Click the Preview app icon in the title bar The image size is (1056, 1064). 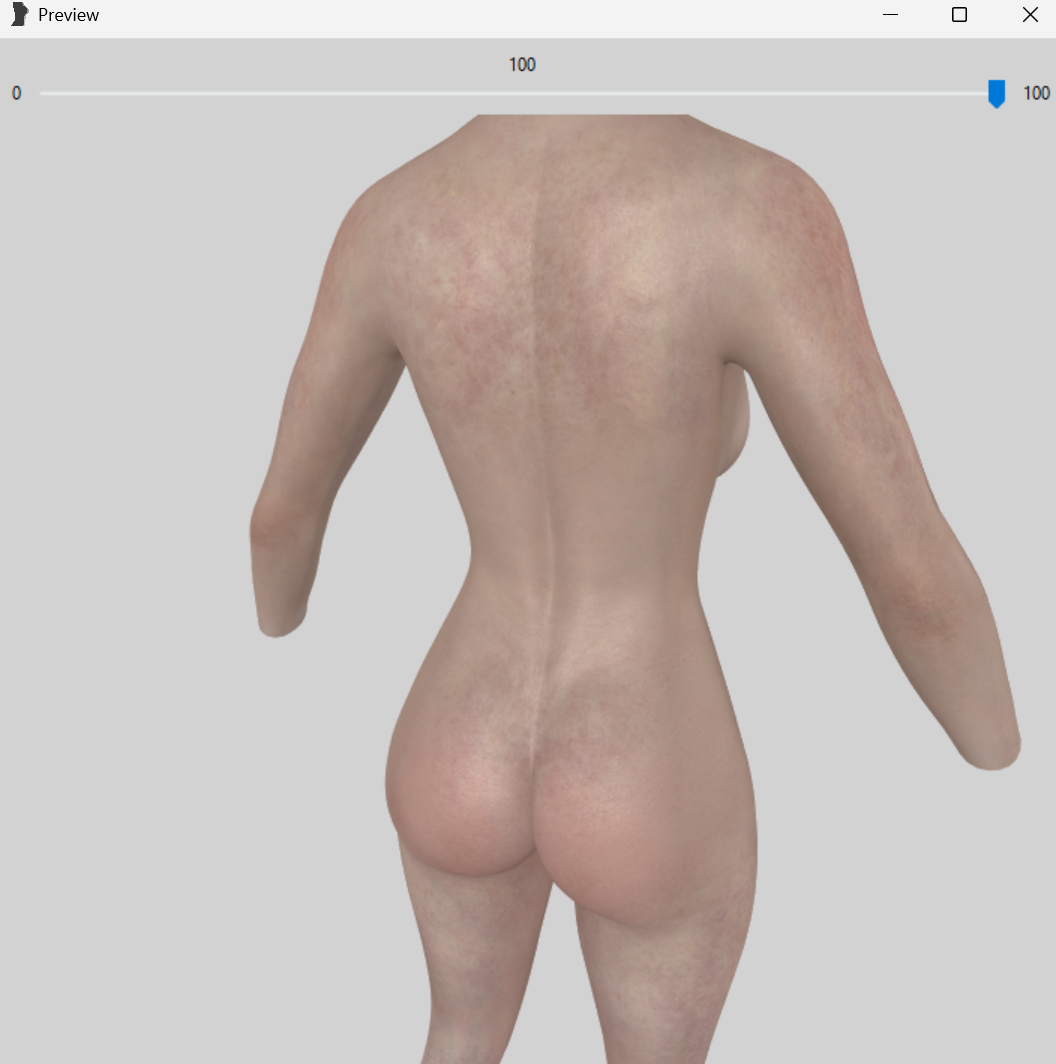20,14
